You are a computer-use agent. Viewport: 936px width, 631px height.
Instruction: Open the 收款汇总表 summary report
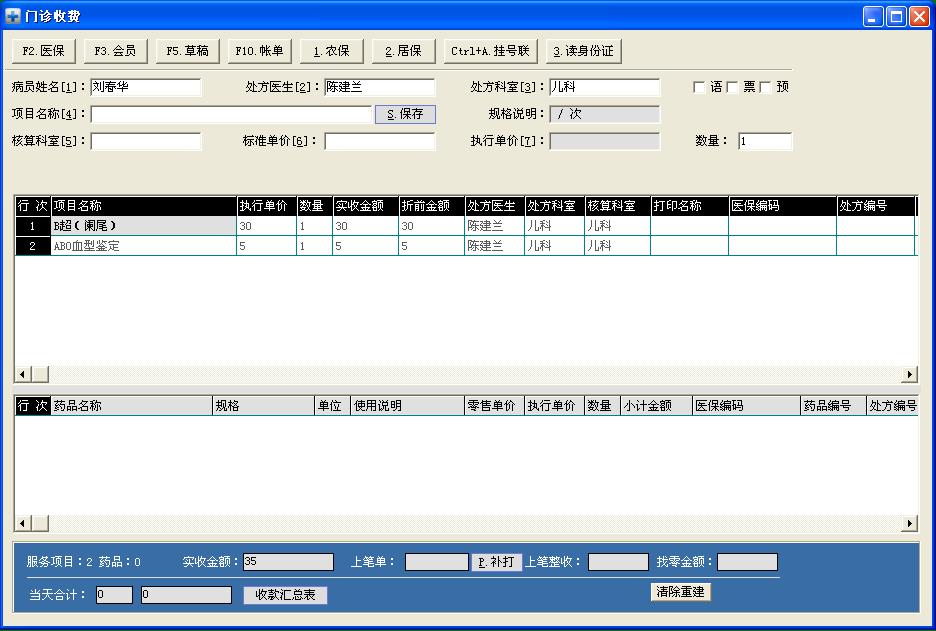pos(285,595)
